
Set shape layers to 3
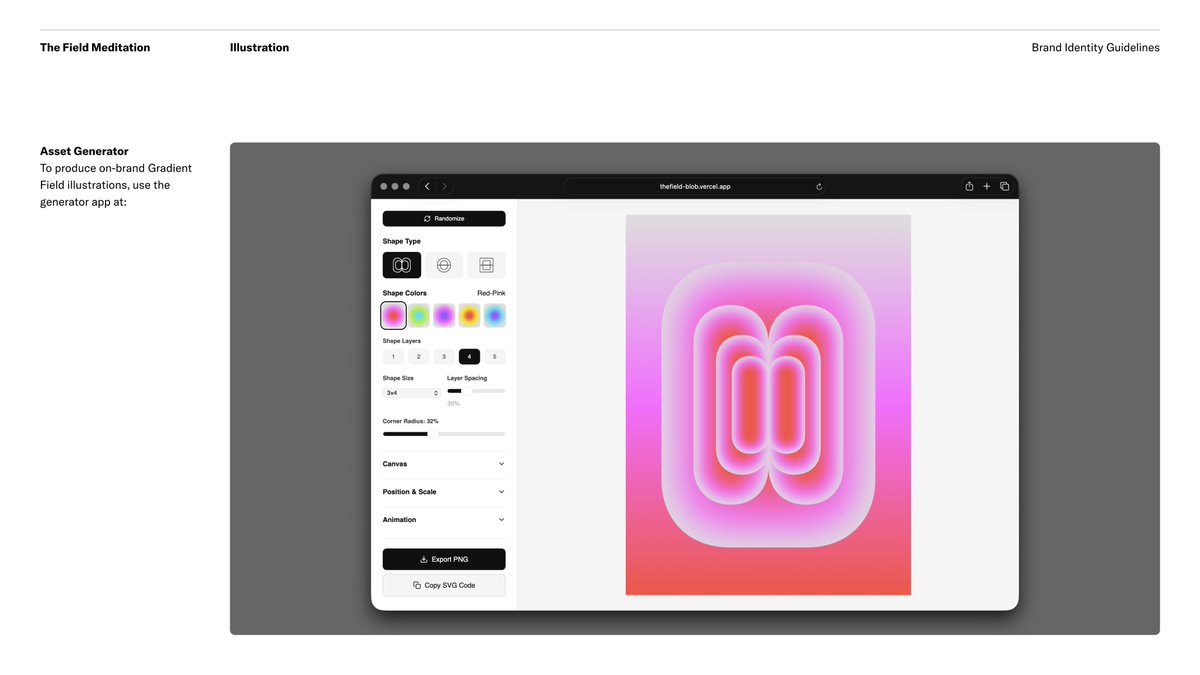pos(444,357)
